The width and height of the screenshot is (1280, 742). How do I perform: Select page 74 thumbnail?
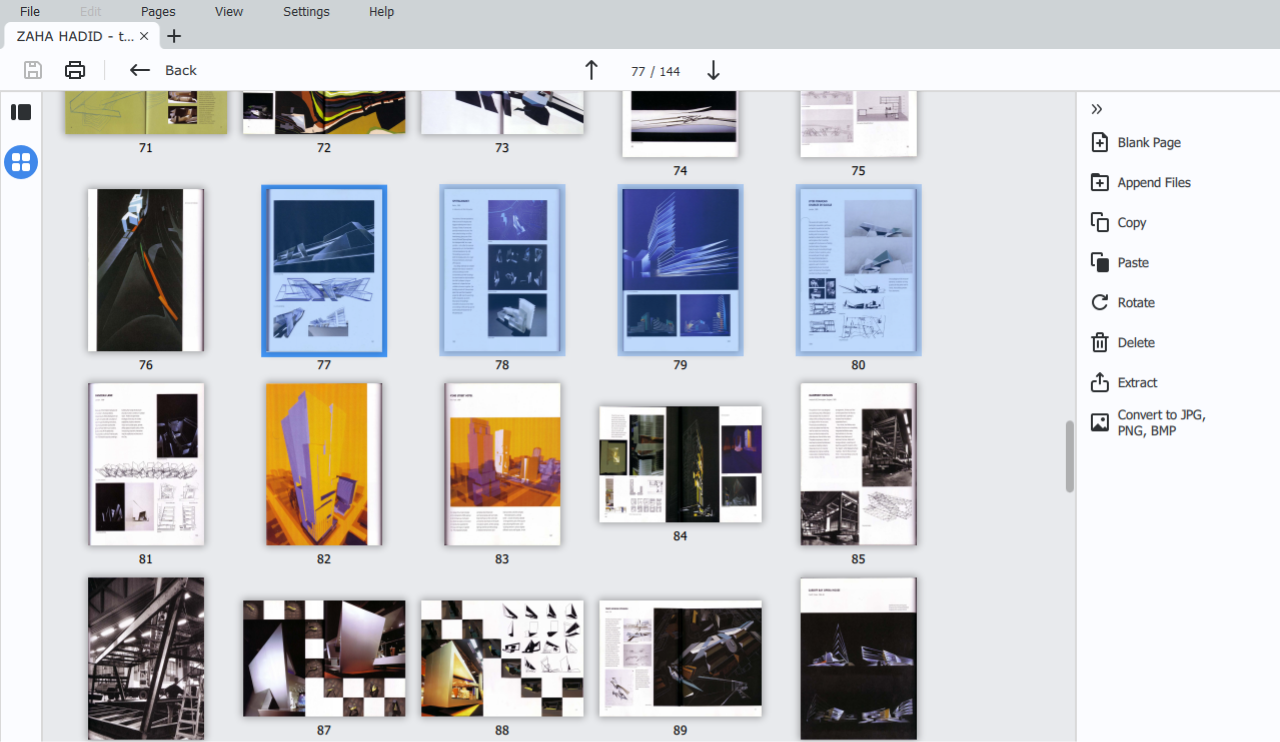tap(680, 124)
